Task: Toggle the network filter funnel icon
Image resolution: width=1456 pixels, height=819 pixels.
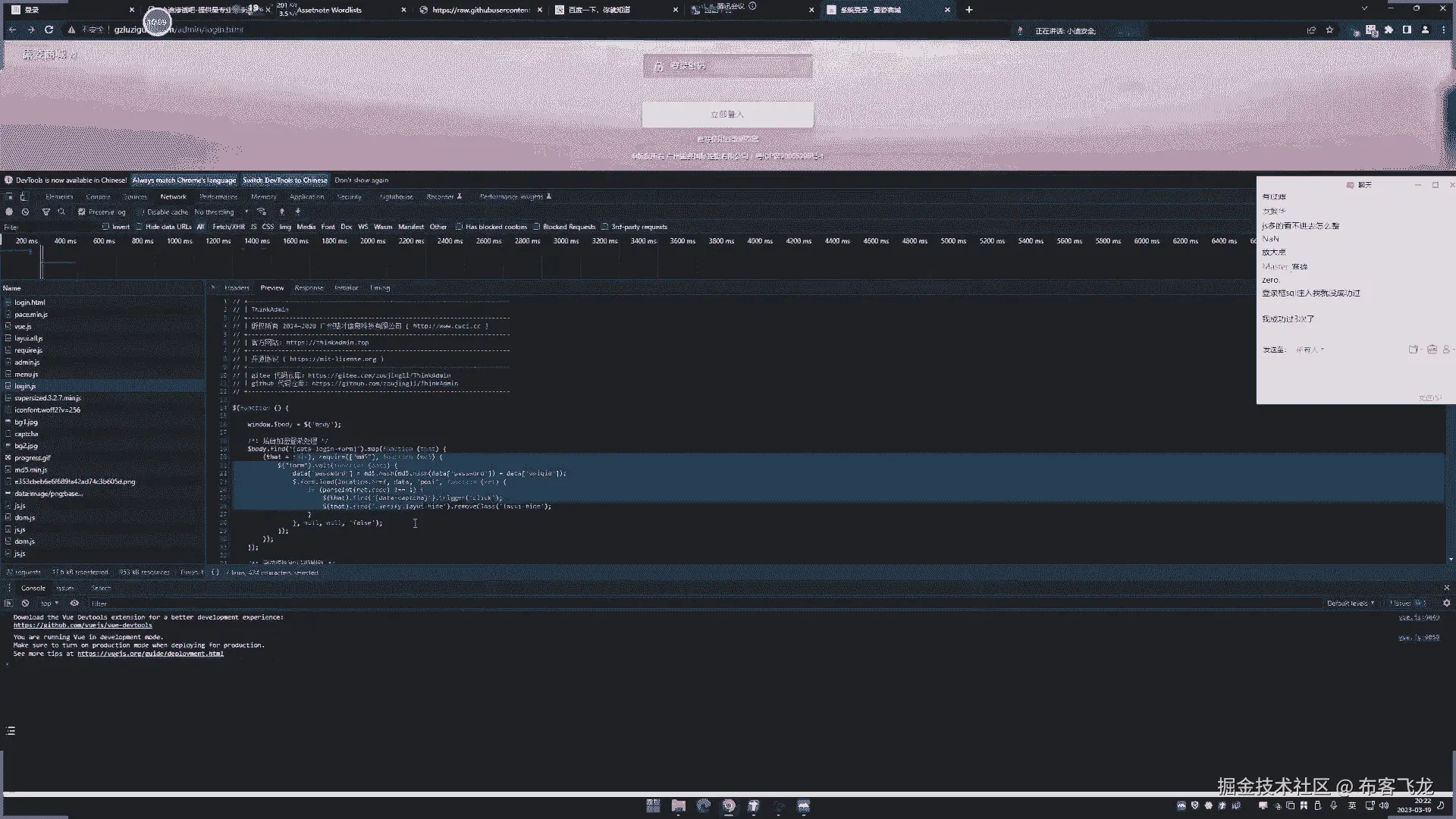Action: (45, 212)
